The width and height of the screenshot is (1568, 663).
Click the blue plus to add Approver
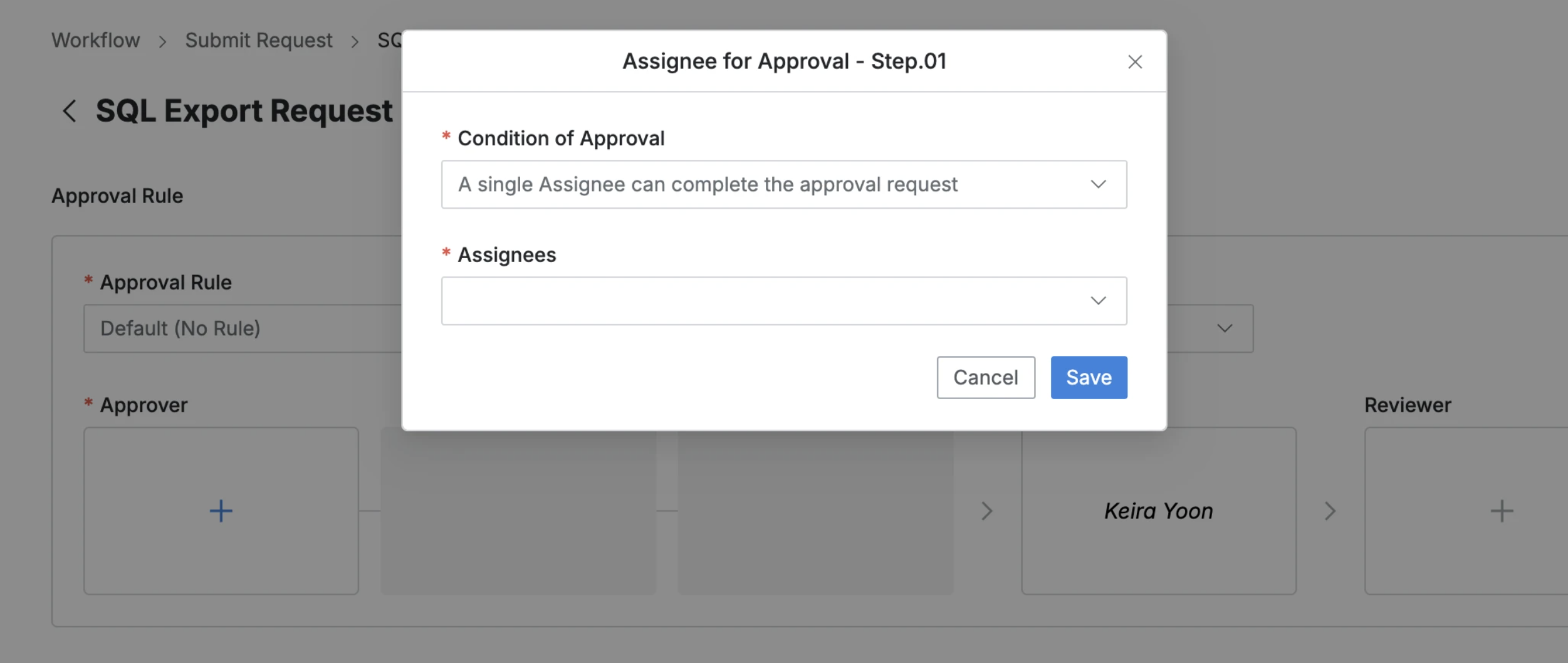point(221,511)
